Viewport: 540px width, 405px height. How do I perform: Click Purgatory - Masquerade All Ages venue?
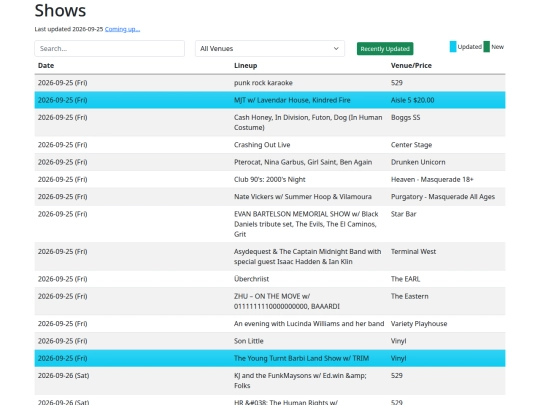coord(443,197)
